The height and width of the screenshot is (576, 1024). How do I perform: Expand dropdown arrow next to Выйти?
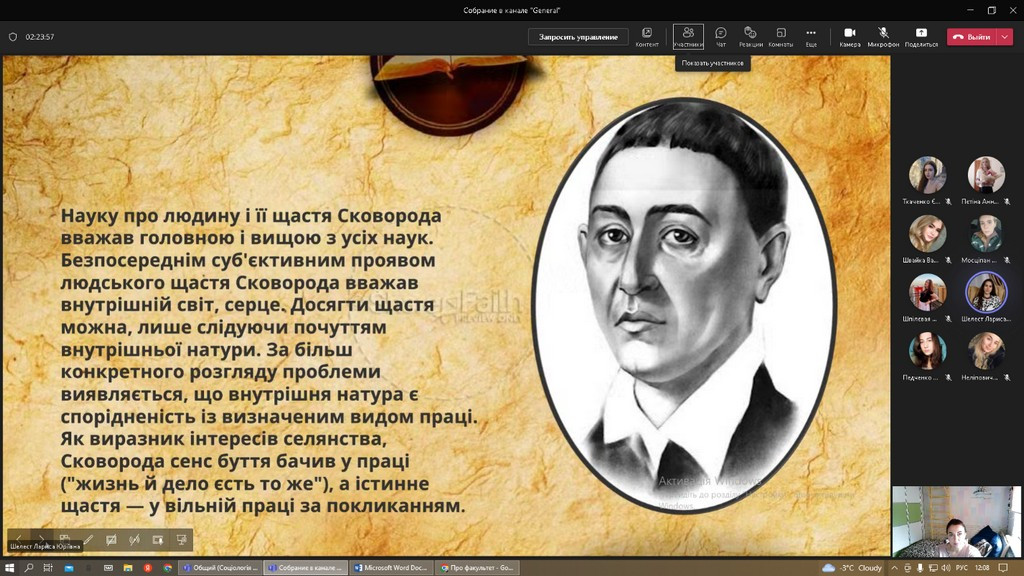[1005, 37]
